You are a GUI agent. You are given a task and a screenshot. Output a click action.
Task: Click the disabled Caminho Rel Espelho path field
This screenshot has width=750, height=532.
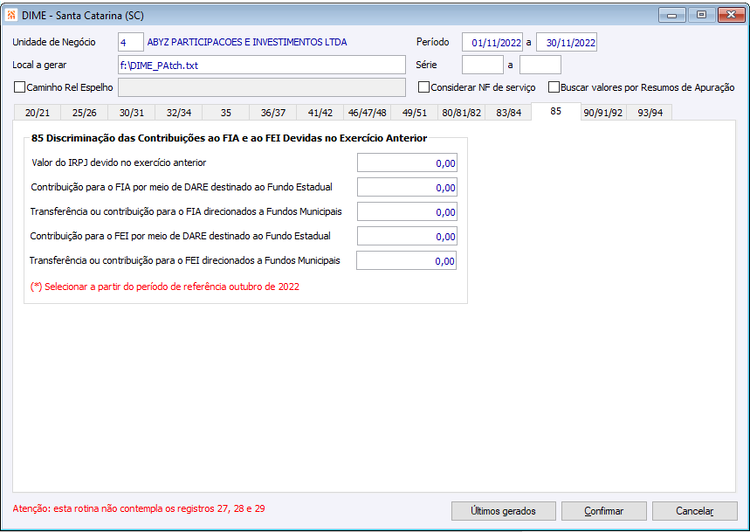[262, 88]
